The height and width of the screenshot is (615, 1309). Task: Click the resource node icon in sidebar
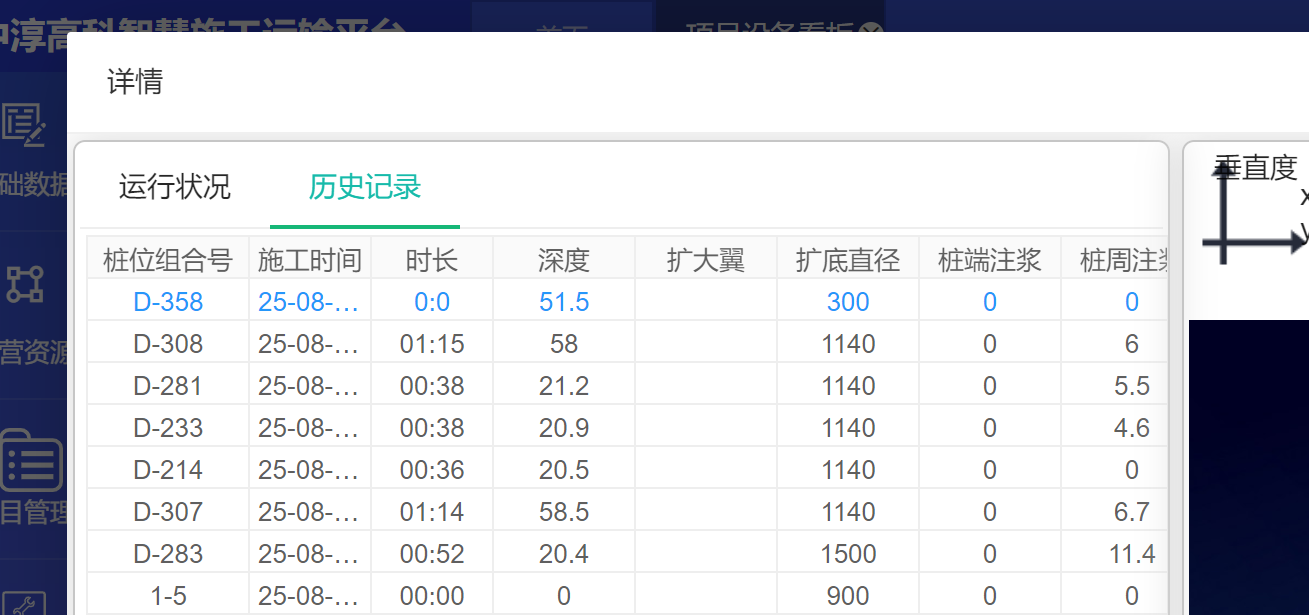[24, 284]
